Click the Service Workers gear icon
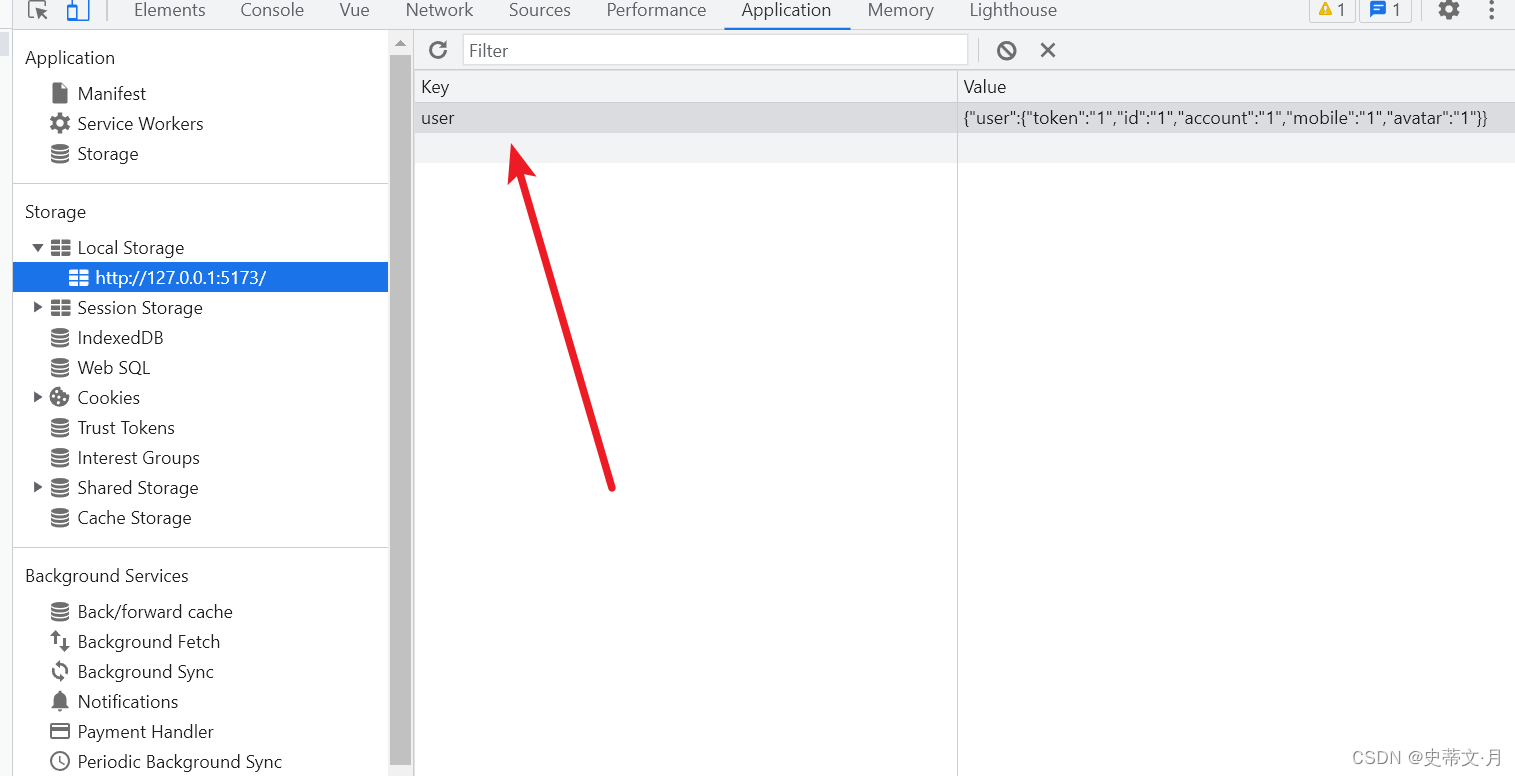Viewport: 1515px width, 776px height. [x=60, y=123]
